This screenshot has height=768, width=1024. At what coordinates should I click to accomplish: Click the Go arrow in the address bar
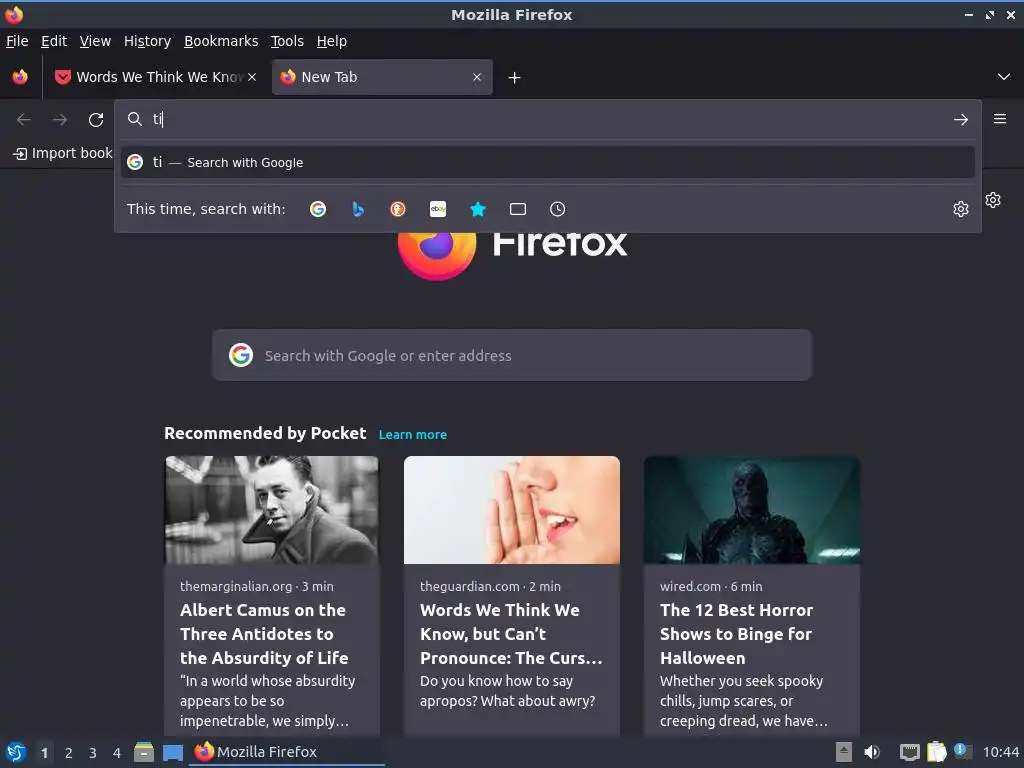(961, 120)
